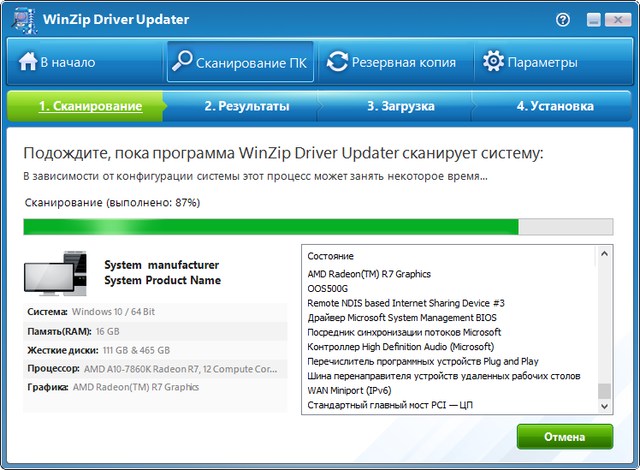640x470 pixels.
Task: Close the WinZip Driver Updater window
Action: point(618,20)
